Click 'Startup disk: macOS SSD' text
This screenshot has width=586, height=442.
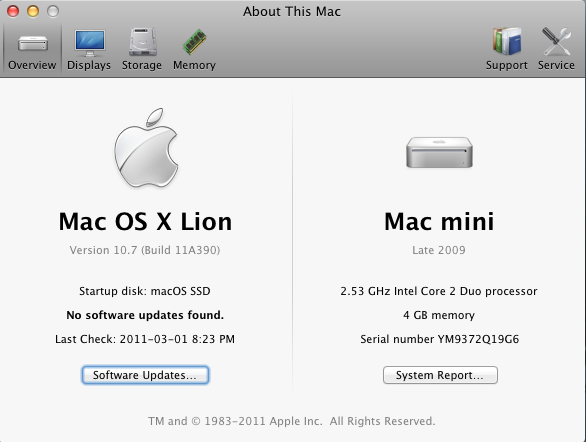click(145, 291)
